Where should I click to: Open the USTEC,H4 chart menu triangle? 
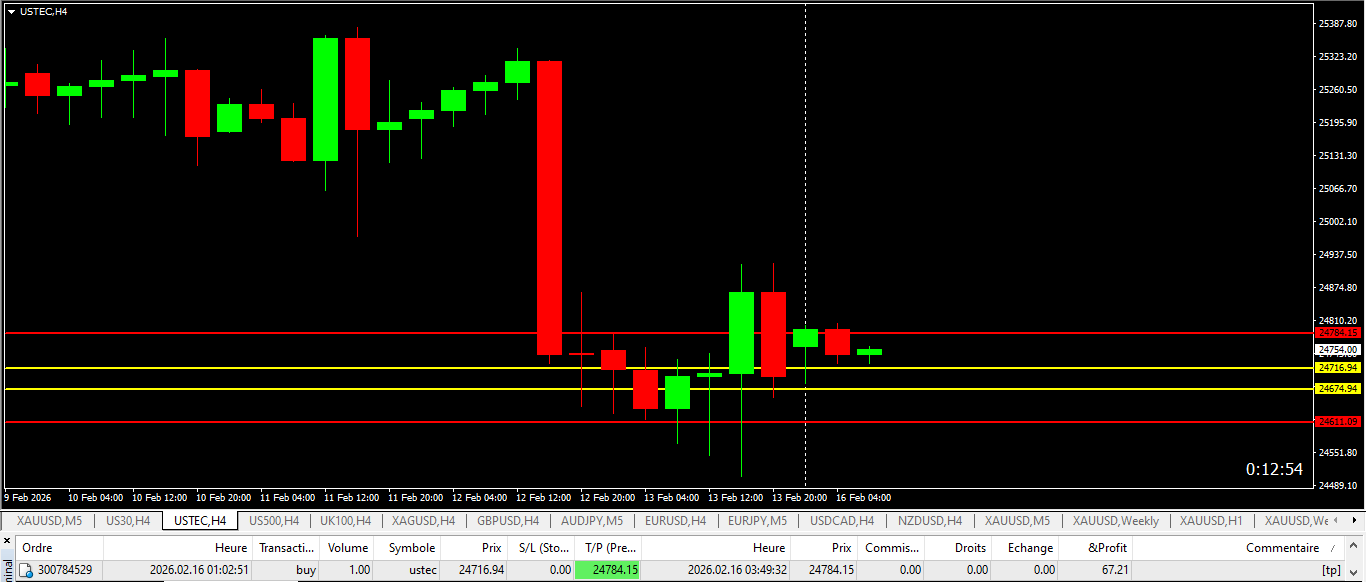[11, 11]
